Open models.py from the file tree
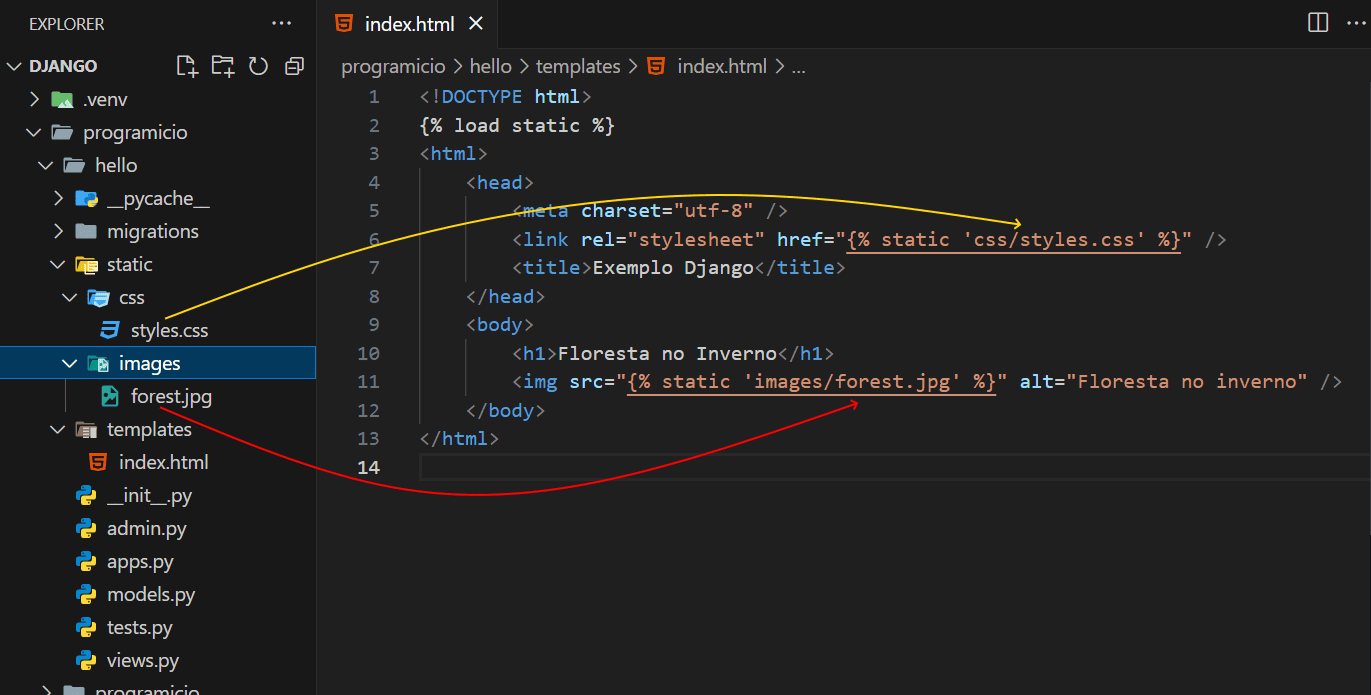Screen dimensions: 1371x695 (151, 594)
